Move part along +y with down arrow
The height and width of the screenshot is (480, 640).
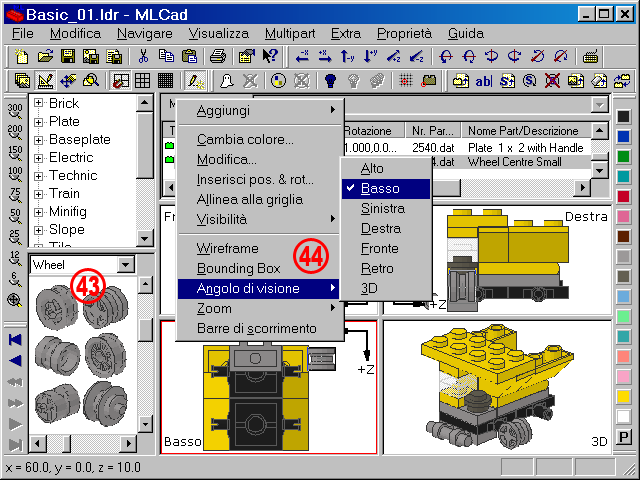pos(371,56)
